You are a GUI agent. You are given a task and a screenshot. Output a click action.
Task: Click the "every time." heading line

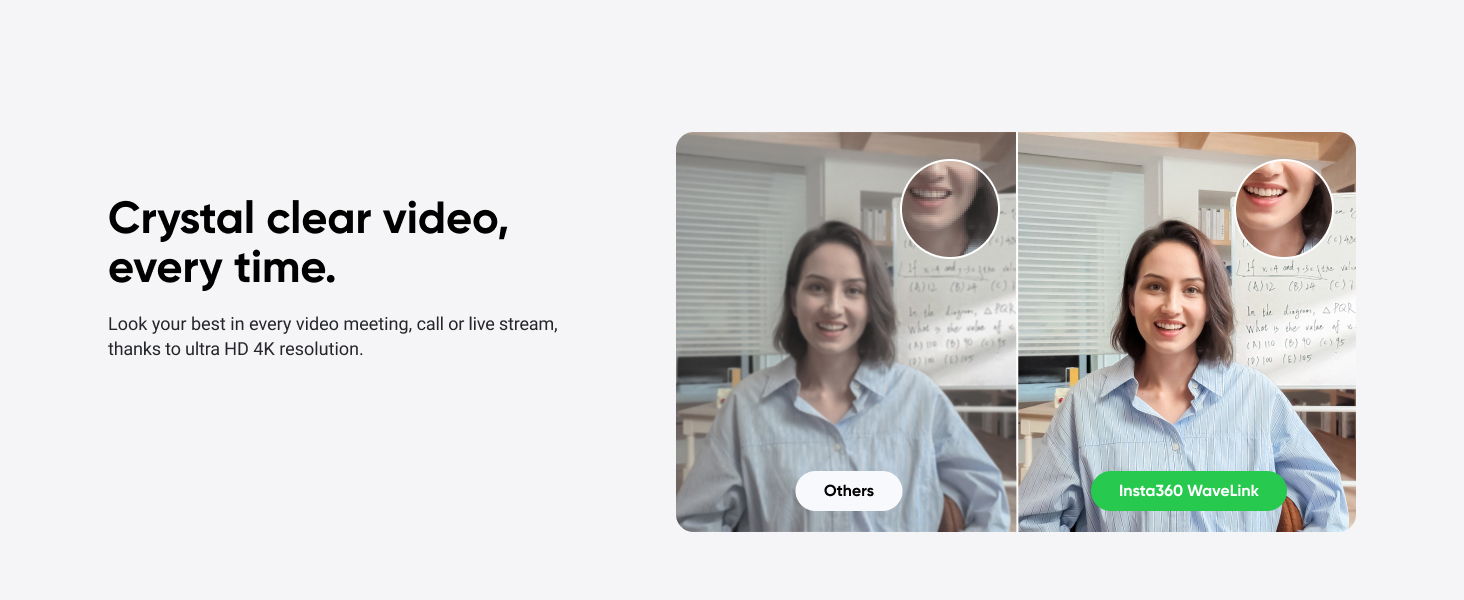click(x=221, y=269)
